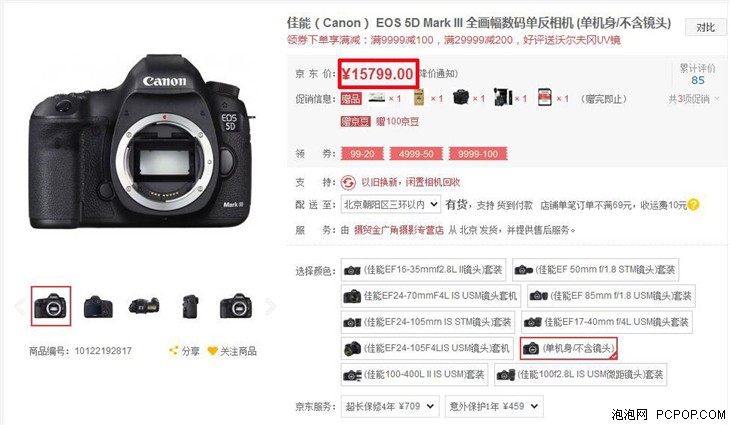The image size is (730, 425).
Task: Open the 意外保护1年 protection dropdown
Action: pyautogui.click(x=494, y=406)
